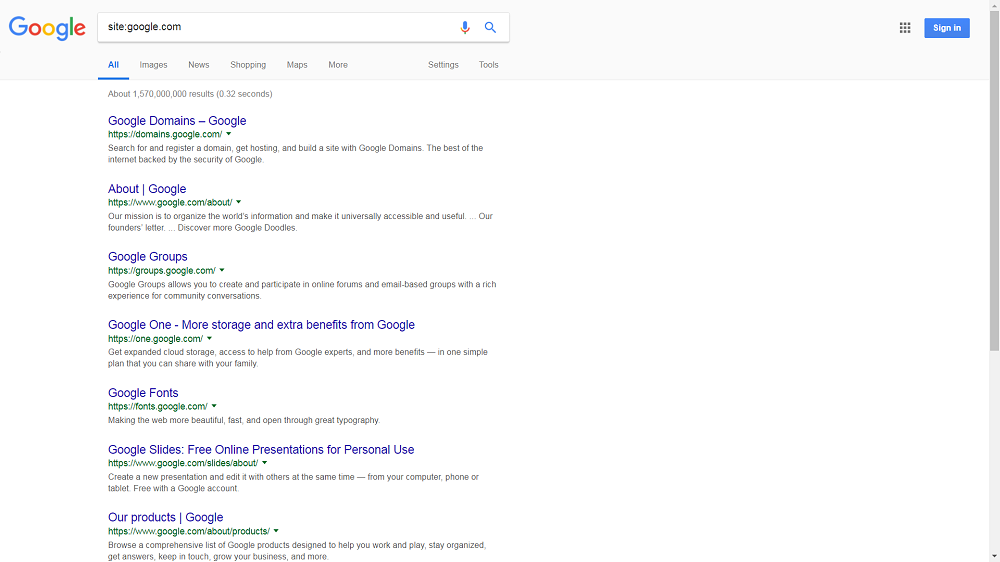This screenshot has height=562, width=1000.
Task: Open the Google Slides result link
Action: click(261, 450)
